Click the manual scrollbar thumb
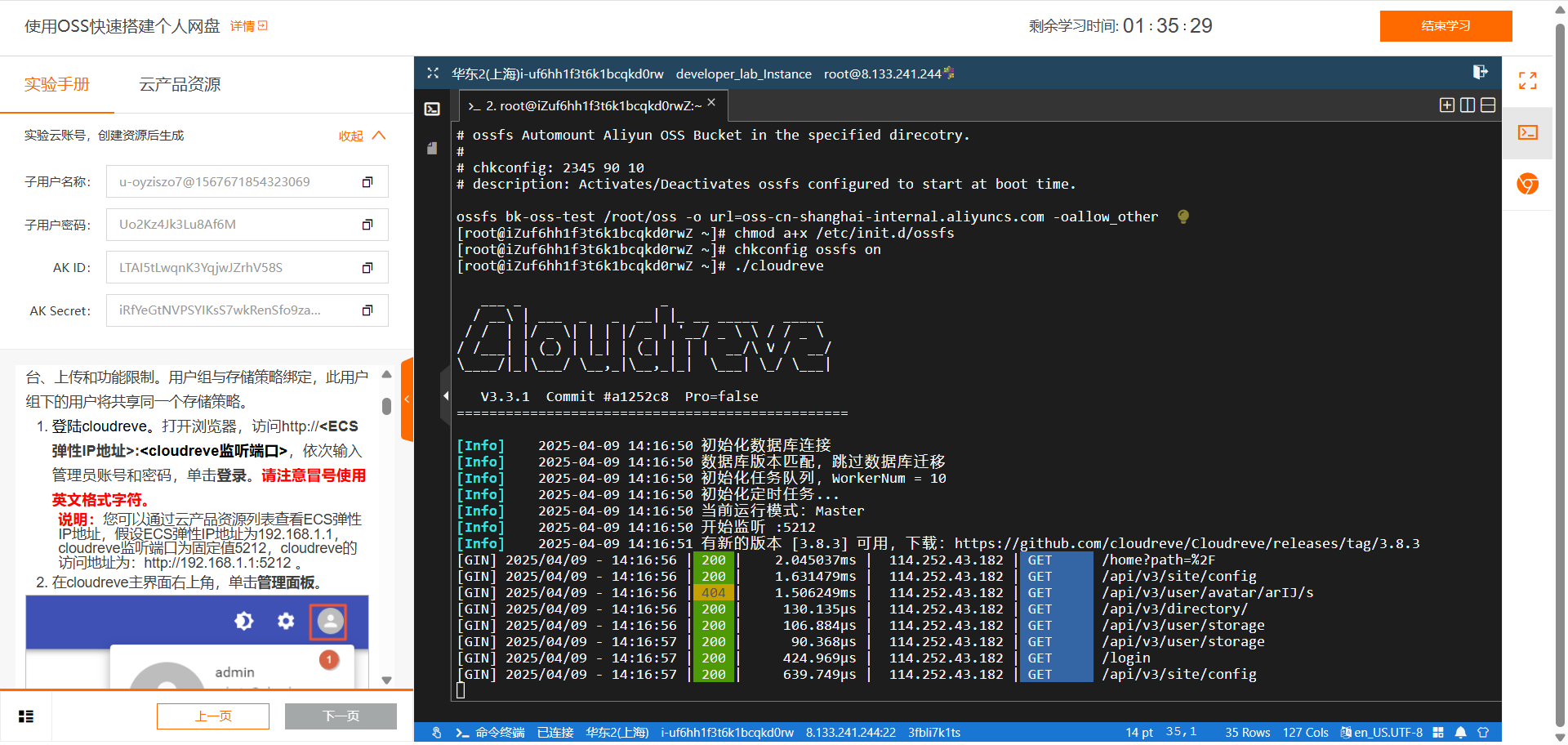Image resolution: width=1568 pixels, height=745 pixels. click(x=386, y=406)
